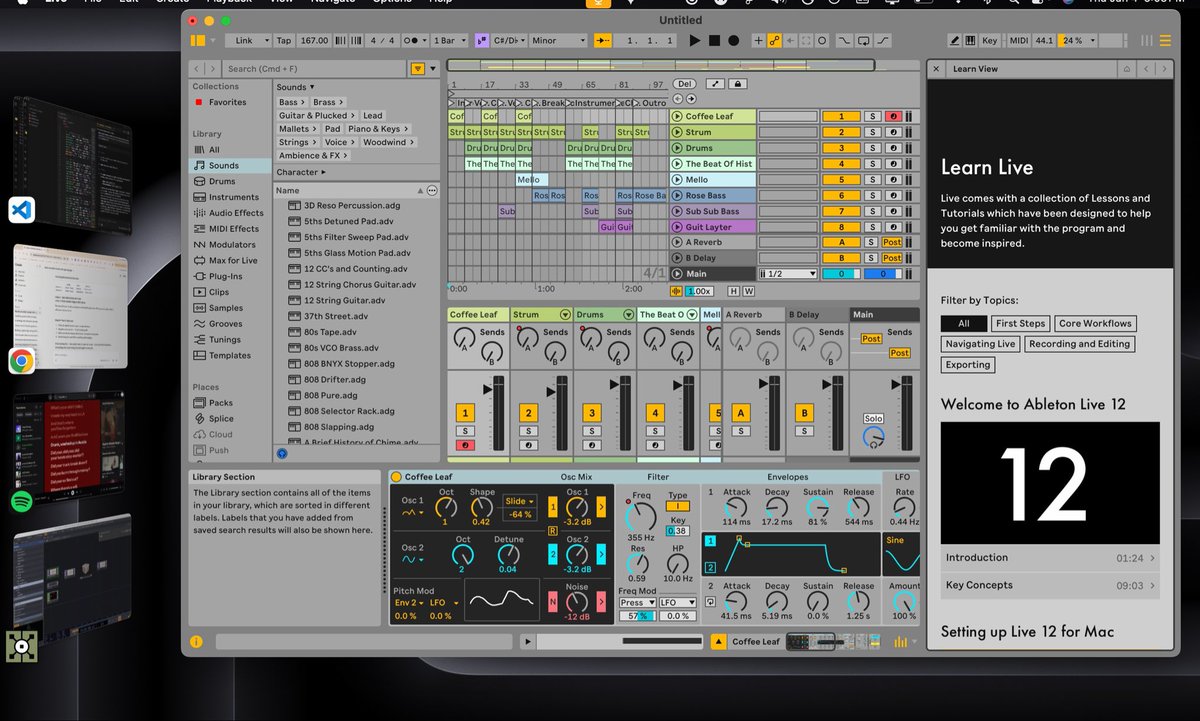Open the C#/Db root note dropdown

(508, 41)
